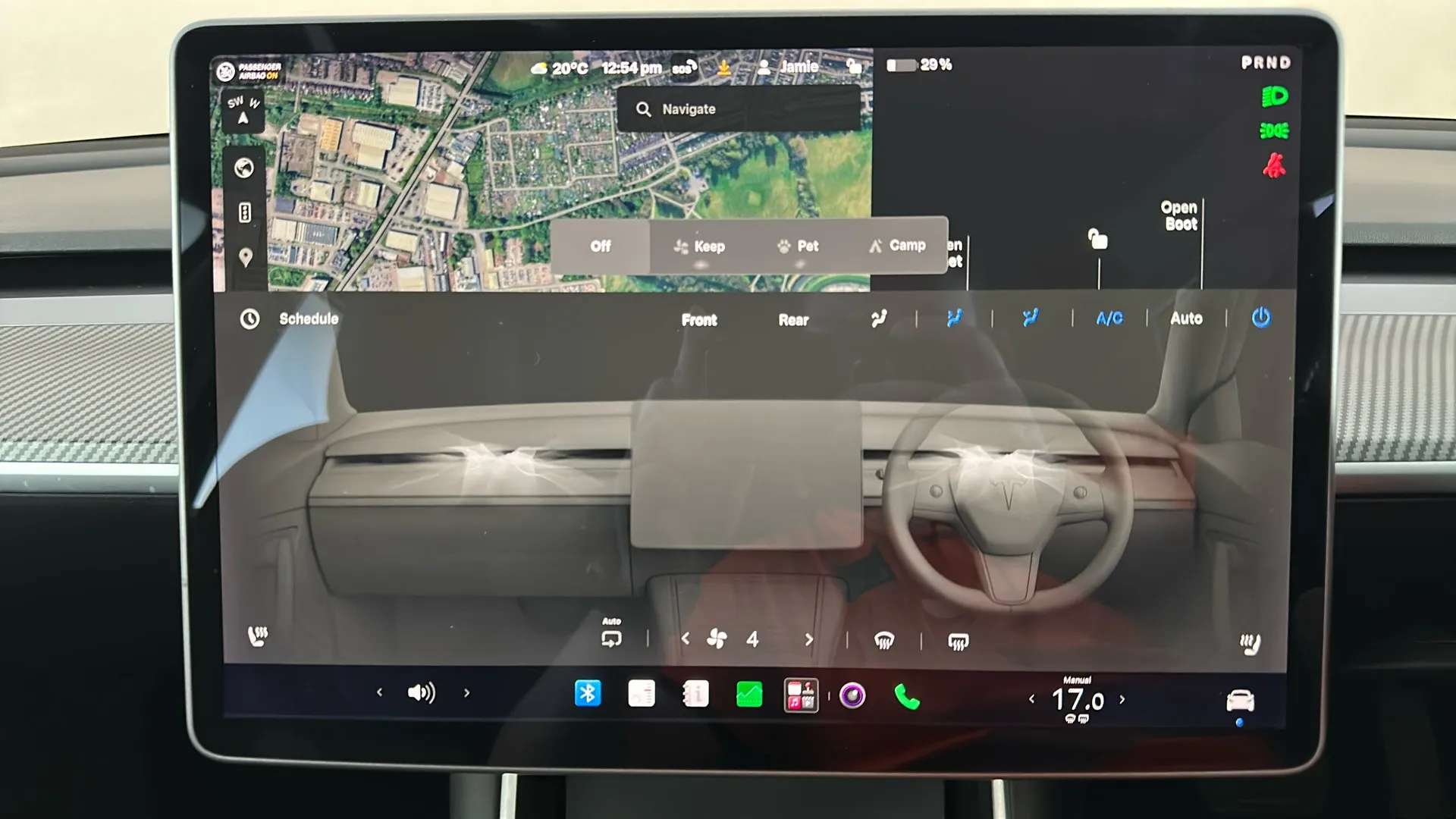Turn off climate with power icon
Screen dimensions: 1456x819
[x=1261, y=318]
